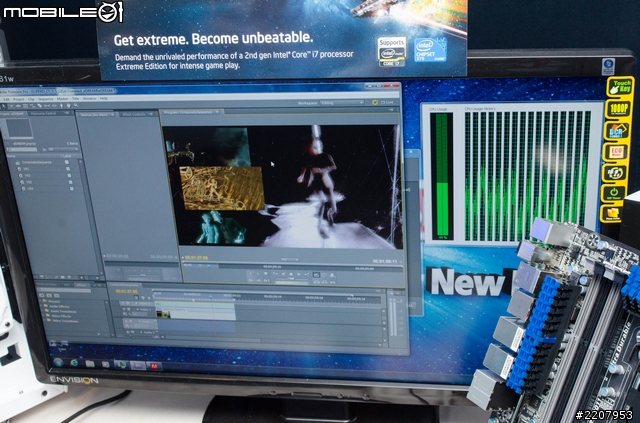Screen dimensions: 640x423
Task: Open the Marker menu
Action: [62, 99]
